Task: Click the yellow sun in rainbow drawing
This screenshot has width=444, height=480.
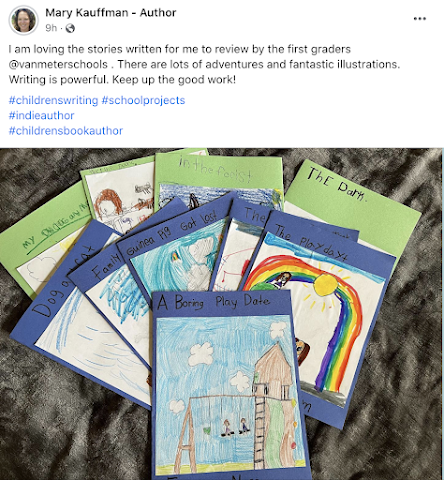Action: pos(325,284)
